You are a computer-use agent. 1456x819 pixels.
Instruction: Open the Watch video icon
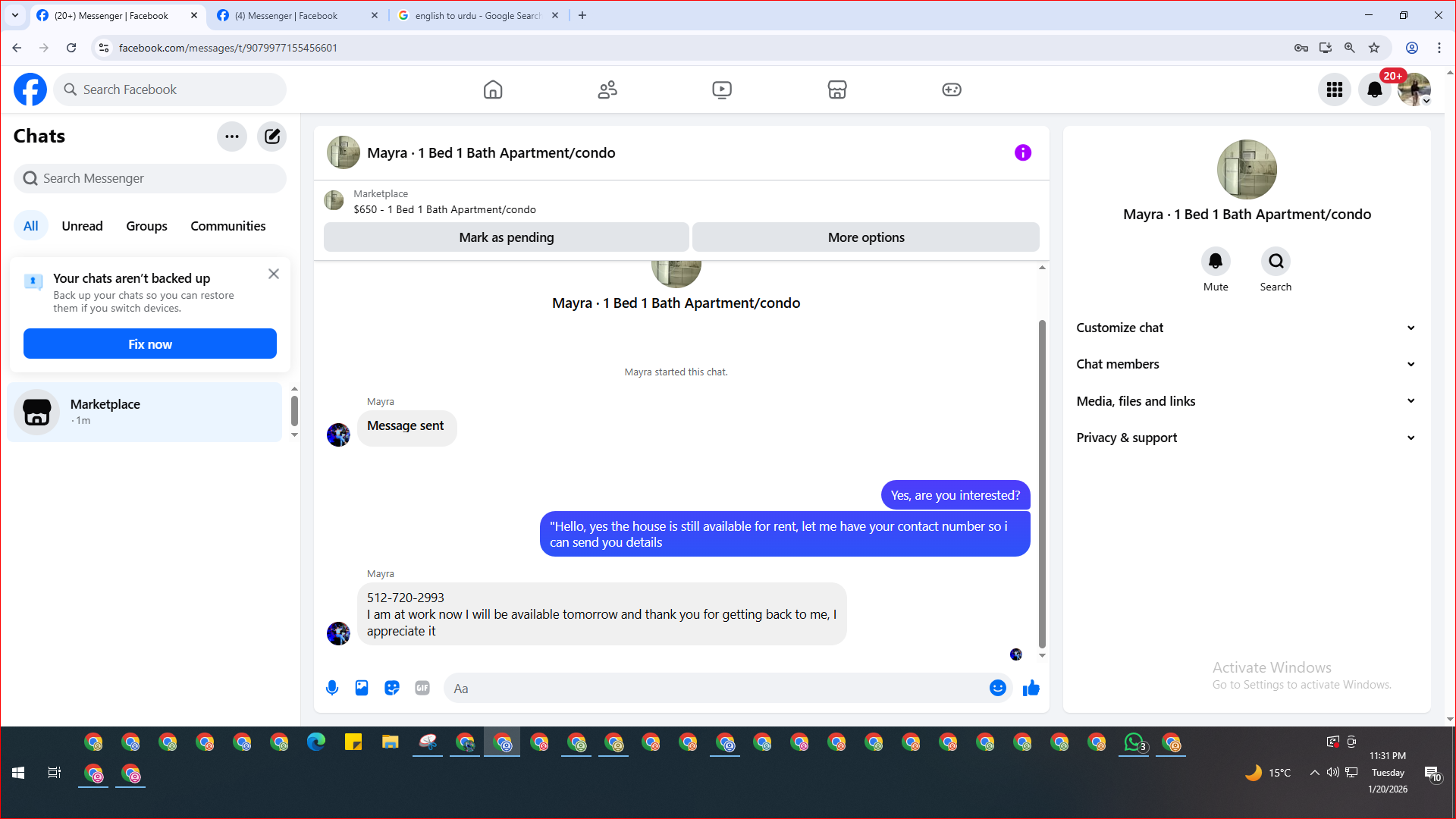[x=722, y=89]
